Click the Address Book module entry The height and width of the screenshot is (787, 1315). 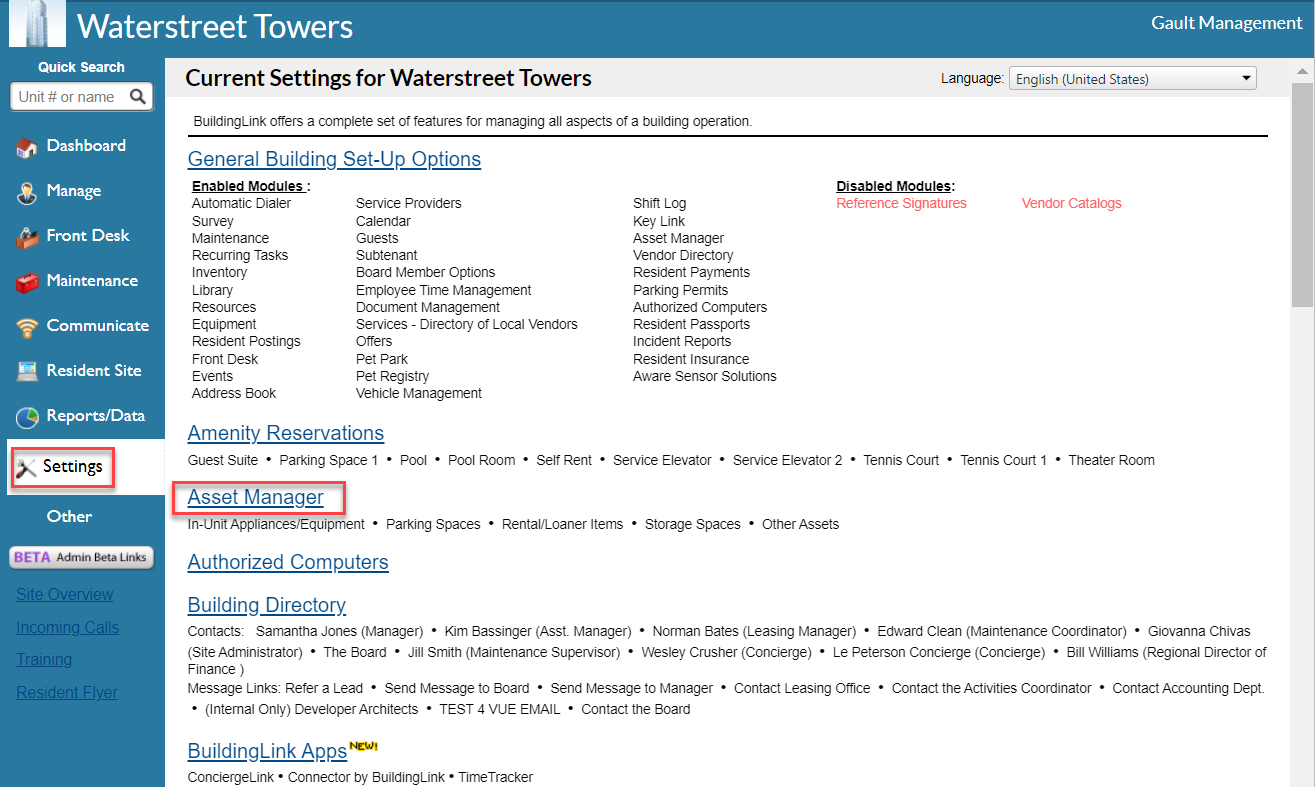coord(234,393)
